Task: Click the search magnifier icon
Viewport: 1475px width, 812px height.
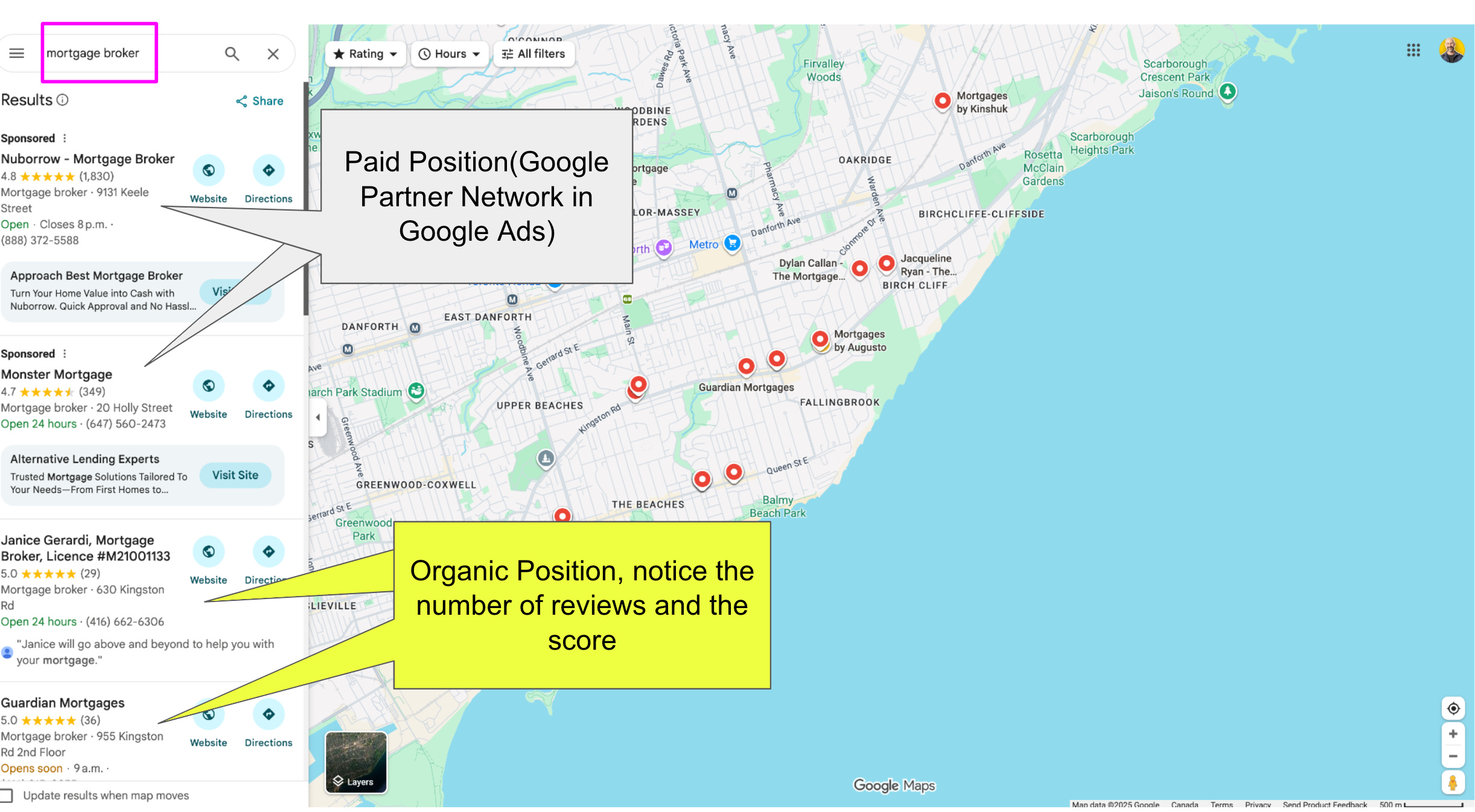Action: (x=232, y=54)
